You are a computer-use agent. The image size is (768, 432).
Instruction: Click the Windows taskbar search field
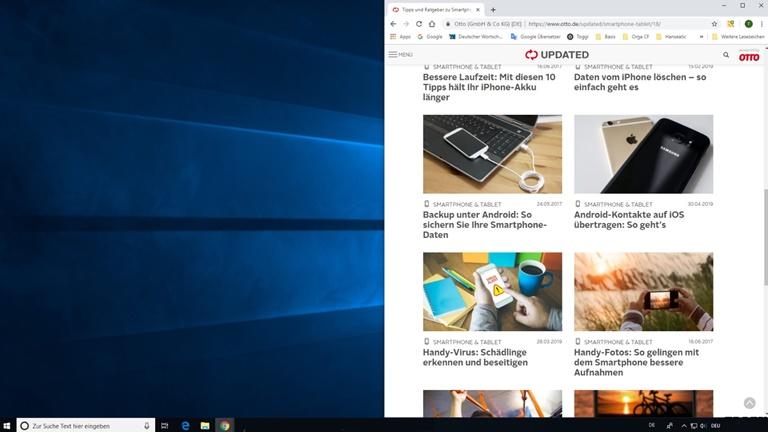point(85,425)
